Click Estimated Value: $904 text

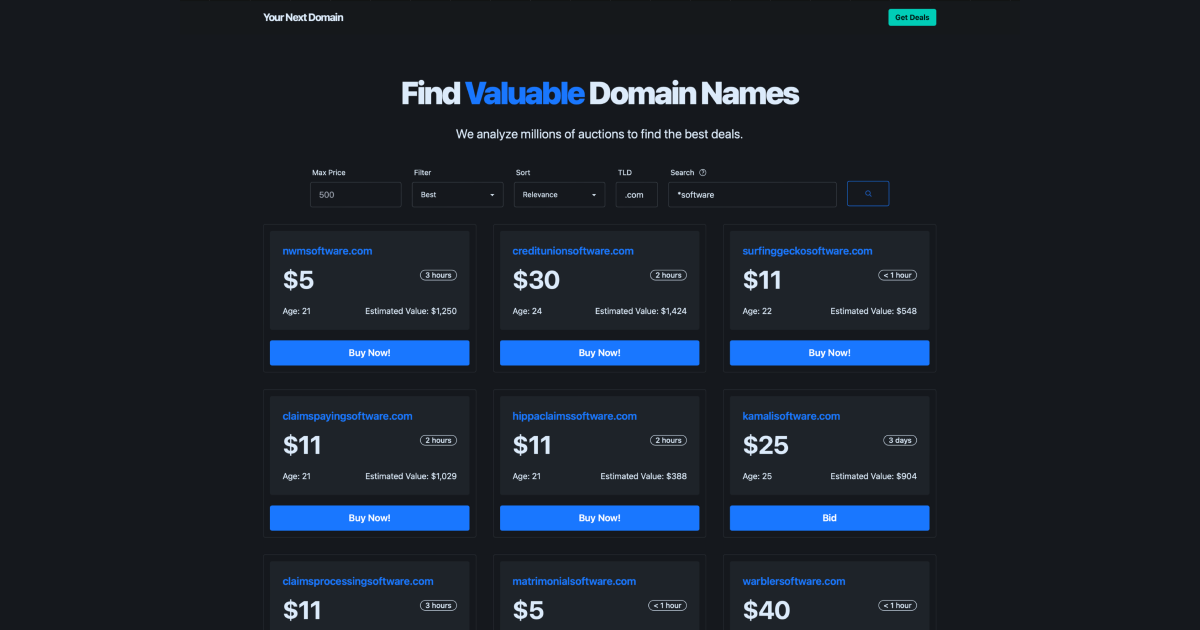click(x=874, y=476)
